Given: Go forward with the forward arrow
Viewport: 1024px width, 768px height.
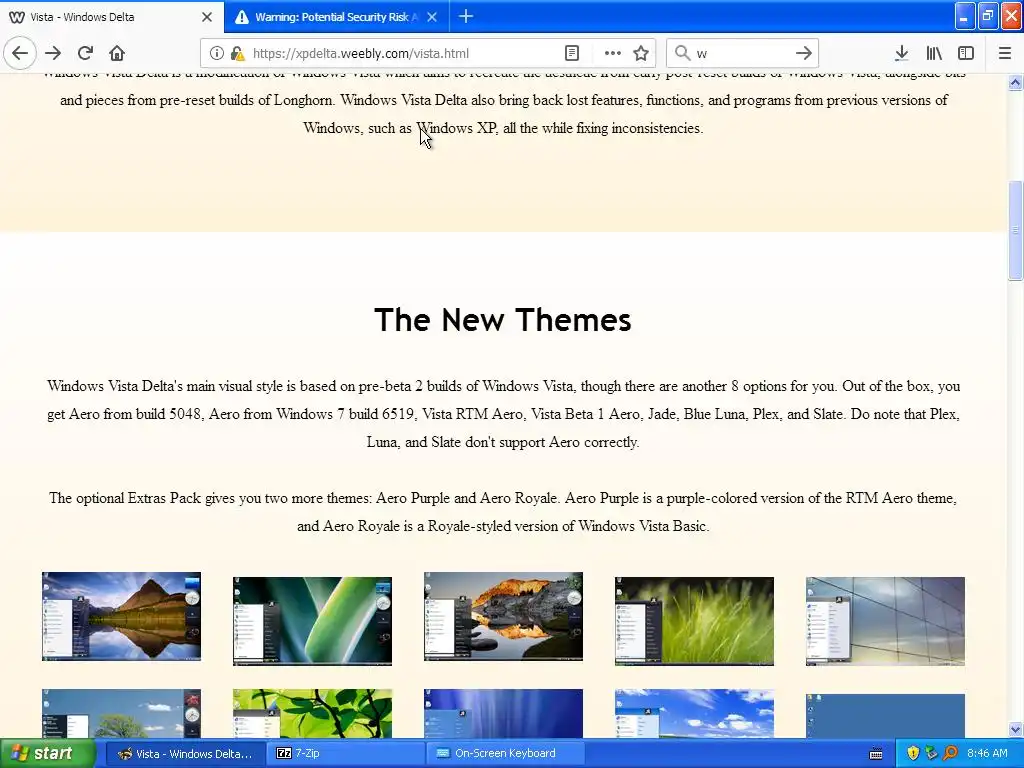Looking at the screenshot, I should pos(54,53).
